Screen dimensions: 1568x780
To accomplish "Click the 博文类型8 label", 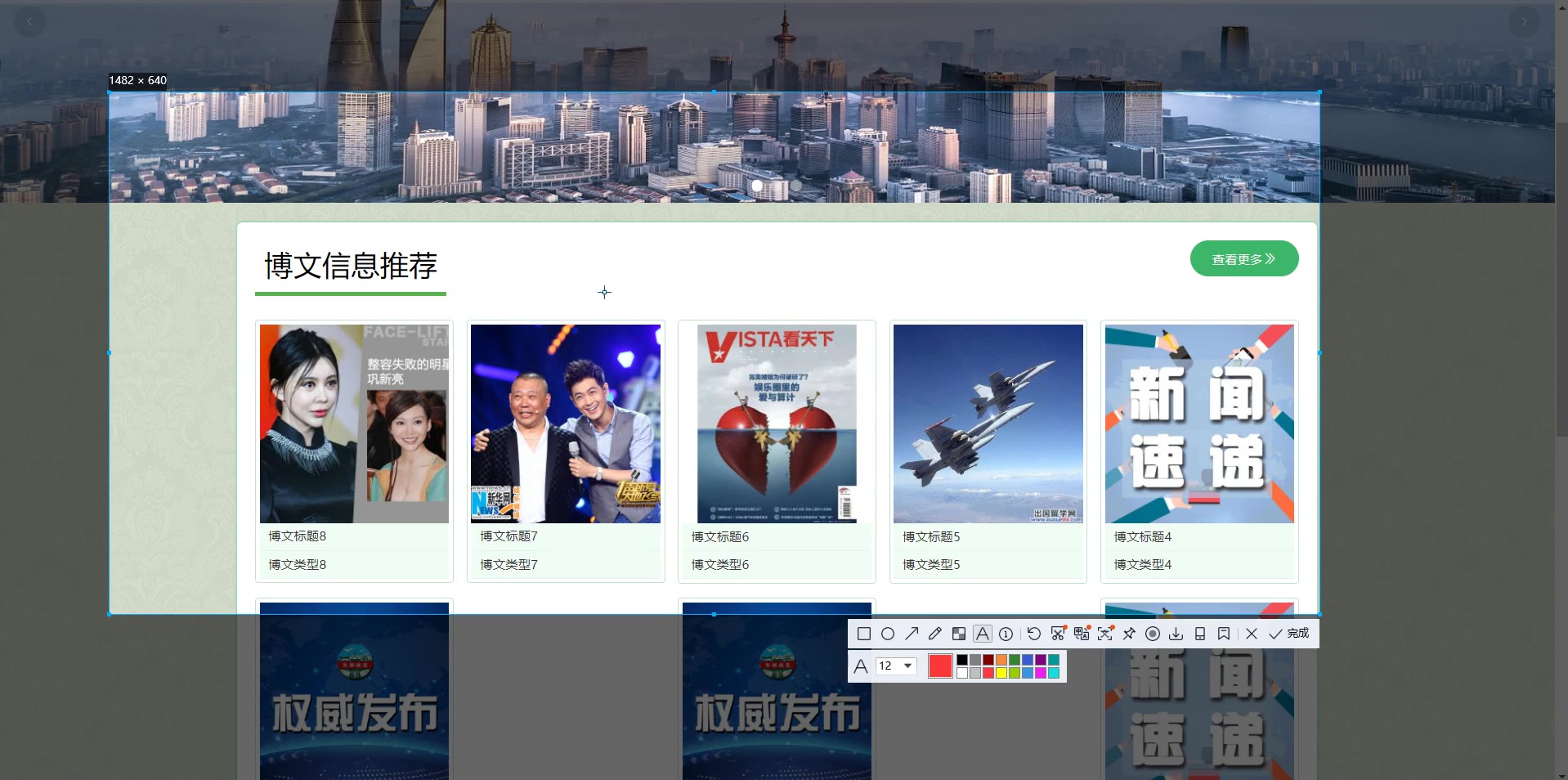I will 298,565.
